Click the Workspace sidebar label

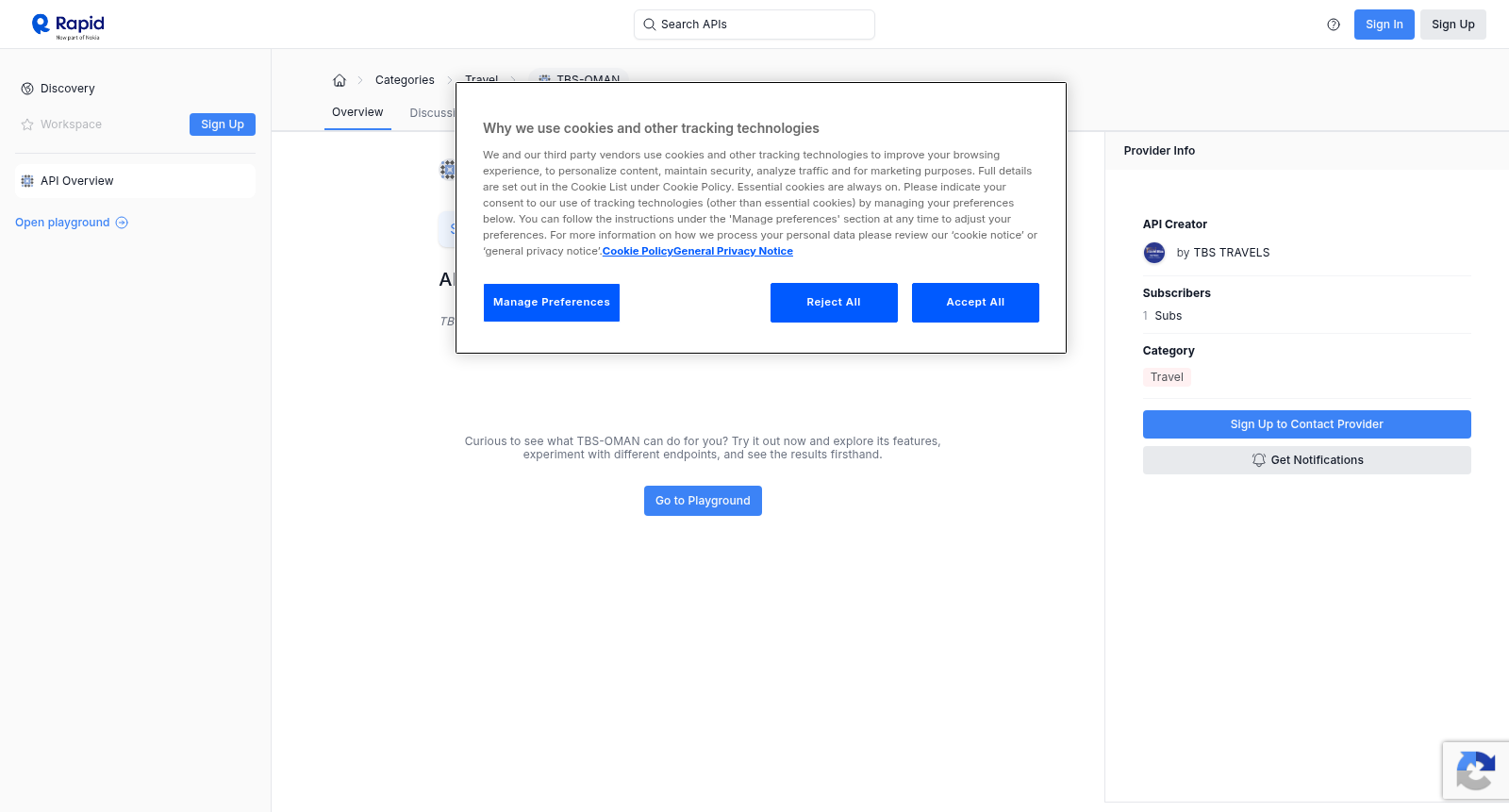click(x=71, y=124)
